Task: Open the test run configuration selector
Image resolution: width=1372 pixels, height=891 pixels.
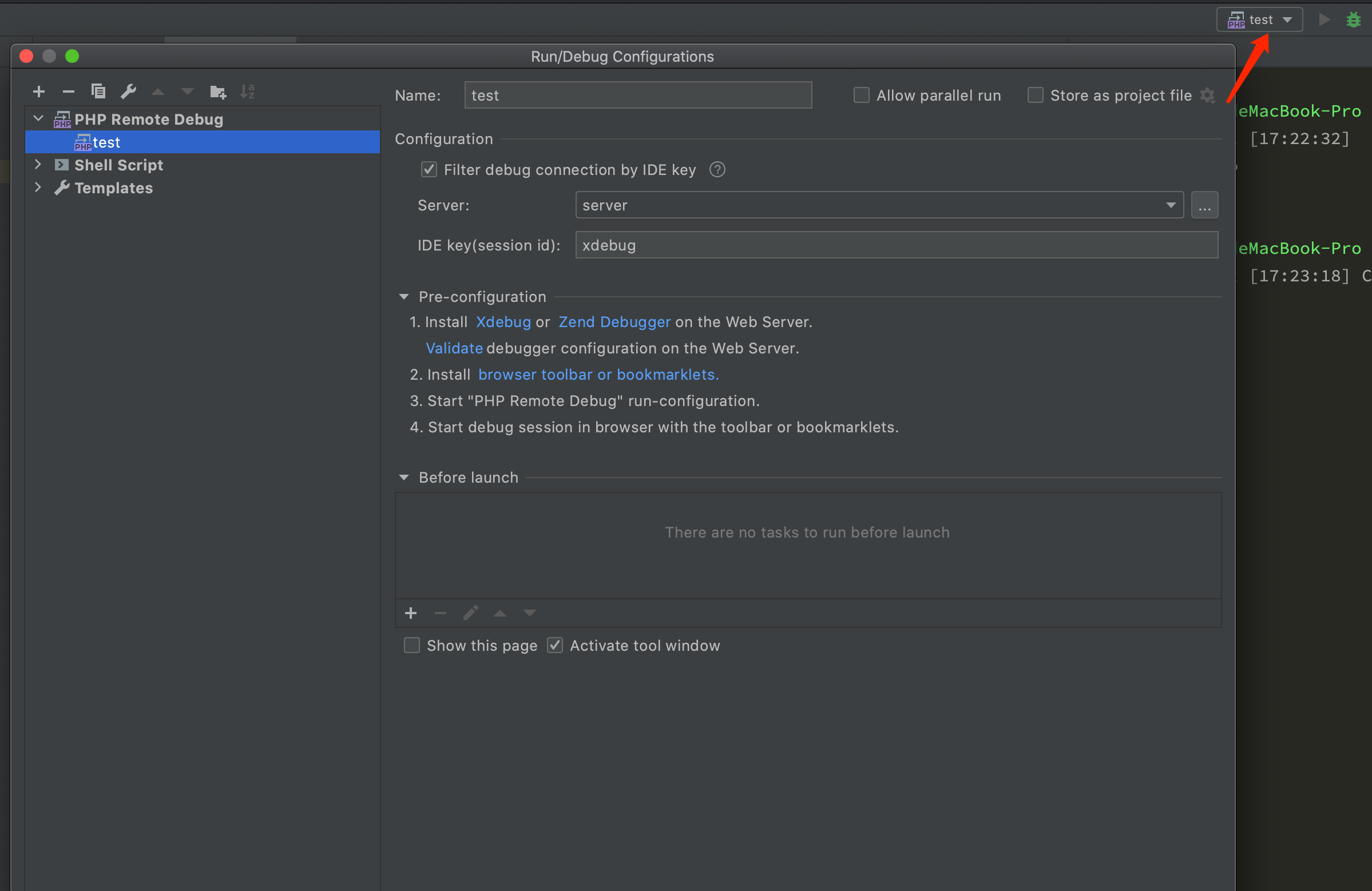Action: point(1260,19)
